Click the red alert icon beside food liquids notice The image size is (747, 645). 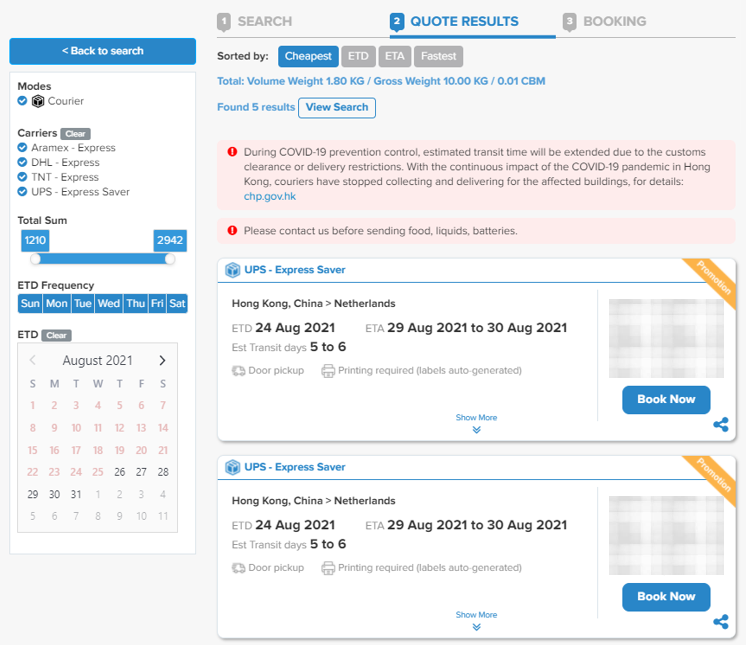click(x=232, y=231)
